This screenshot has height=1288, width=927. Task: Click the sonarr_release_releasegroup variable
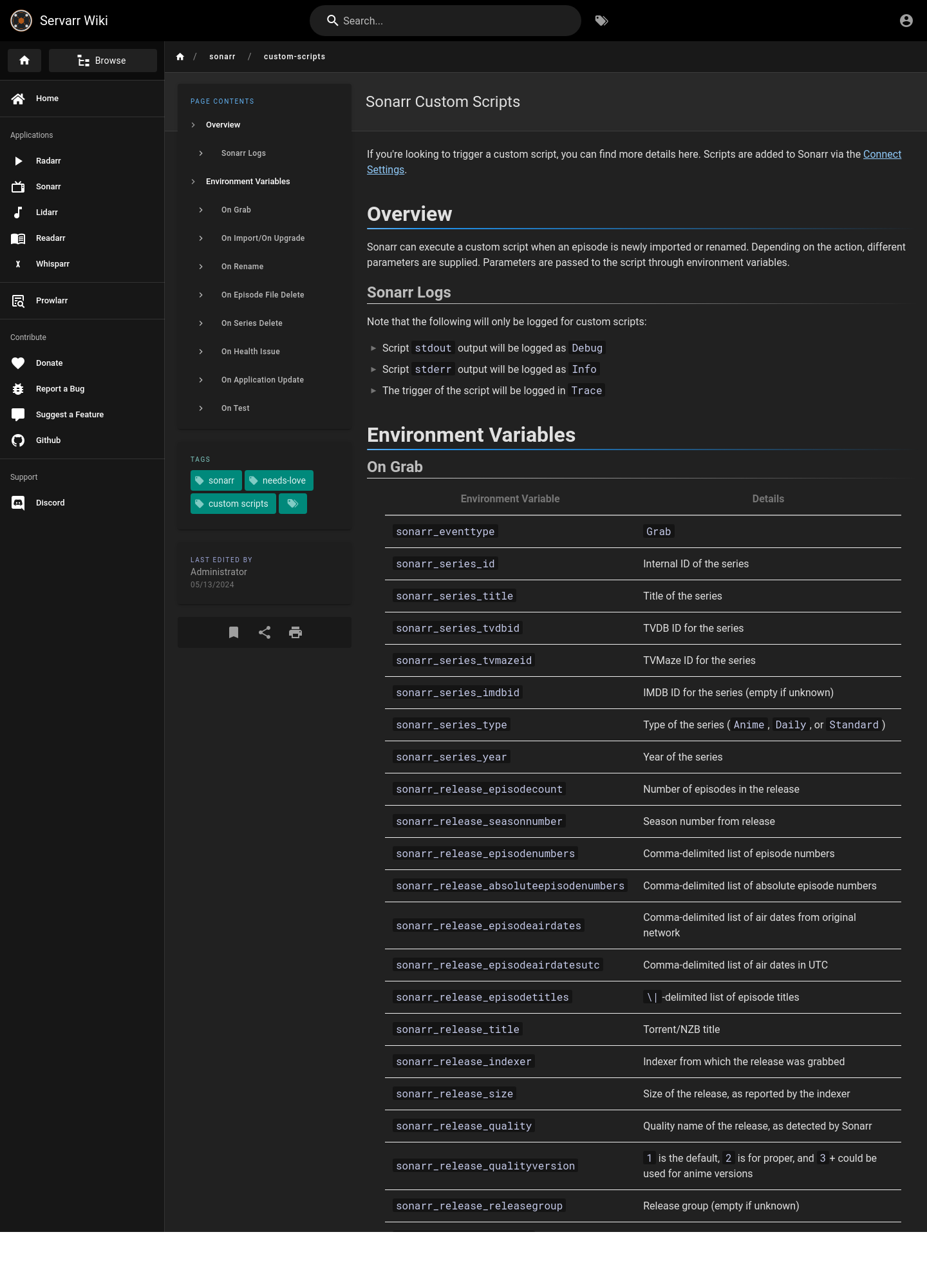click(479, 1206)
